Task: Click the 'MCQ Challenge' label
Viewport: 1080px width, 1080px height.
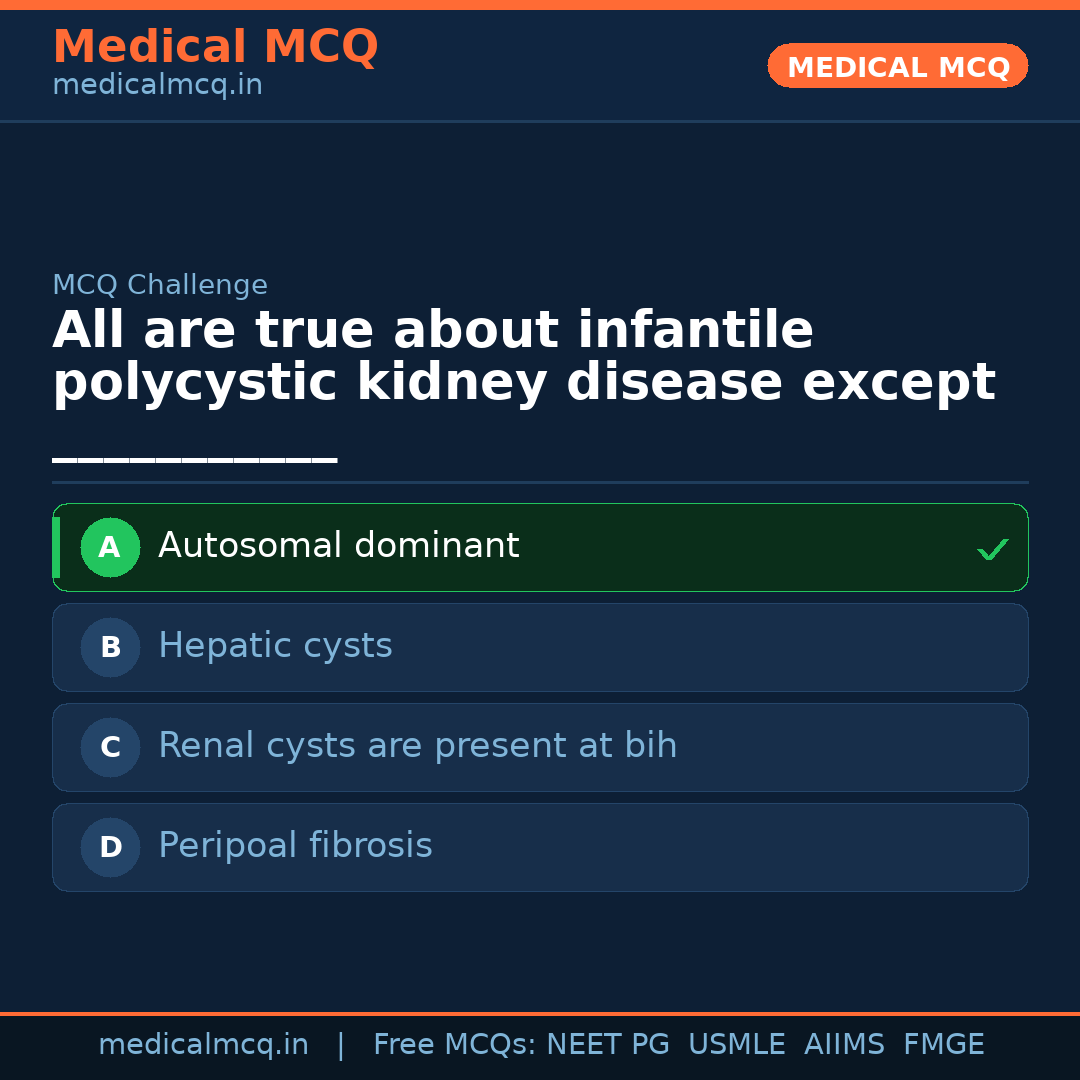Action: tap(160, 285)
